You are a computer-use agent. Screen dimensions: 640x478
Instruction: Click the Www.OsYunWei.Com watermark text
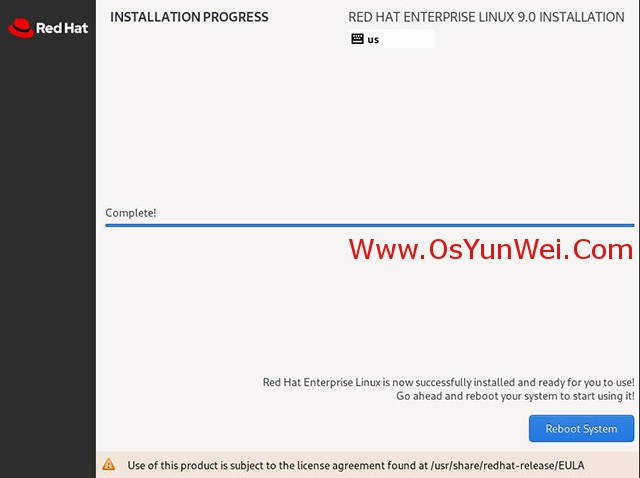pyautogui.click(x=491, y=249)
